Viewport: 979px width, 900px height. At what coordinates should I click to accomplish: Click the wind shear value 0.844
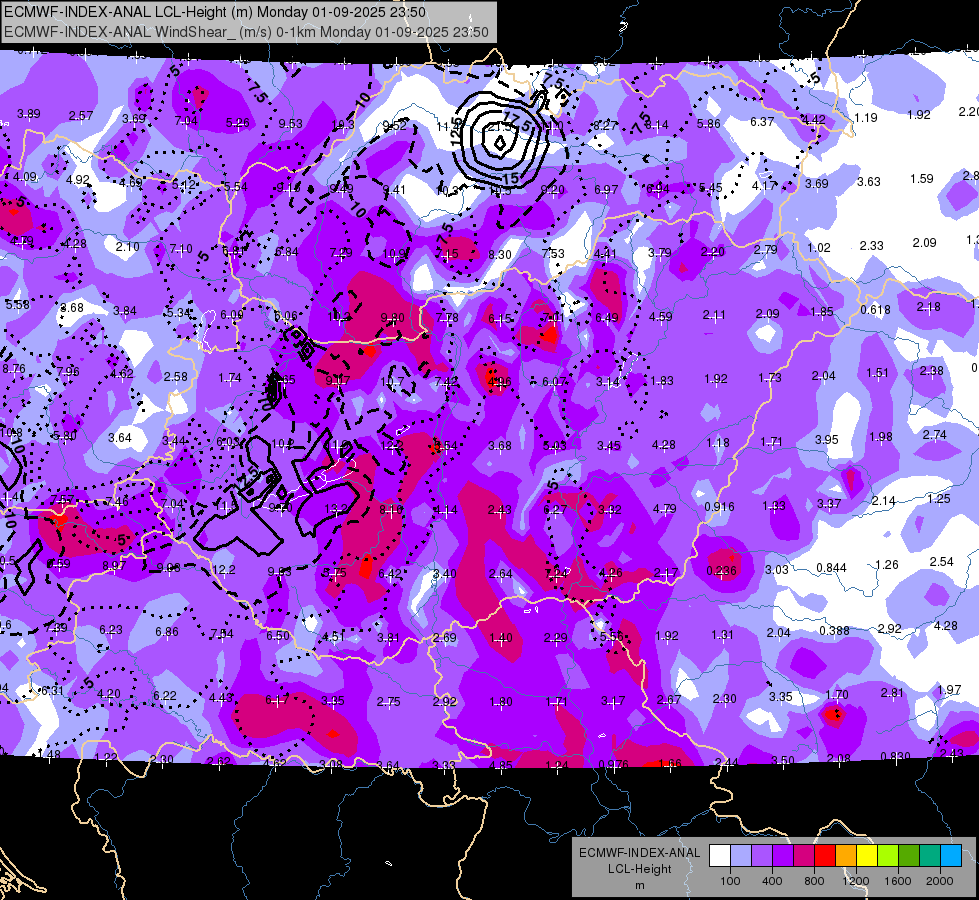pyautogui.click(x=832, y=568)
